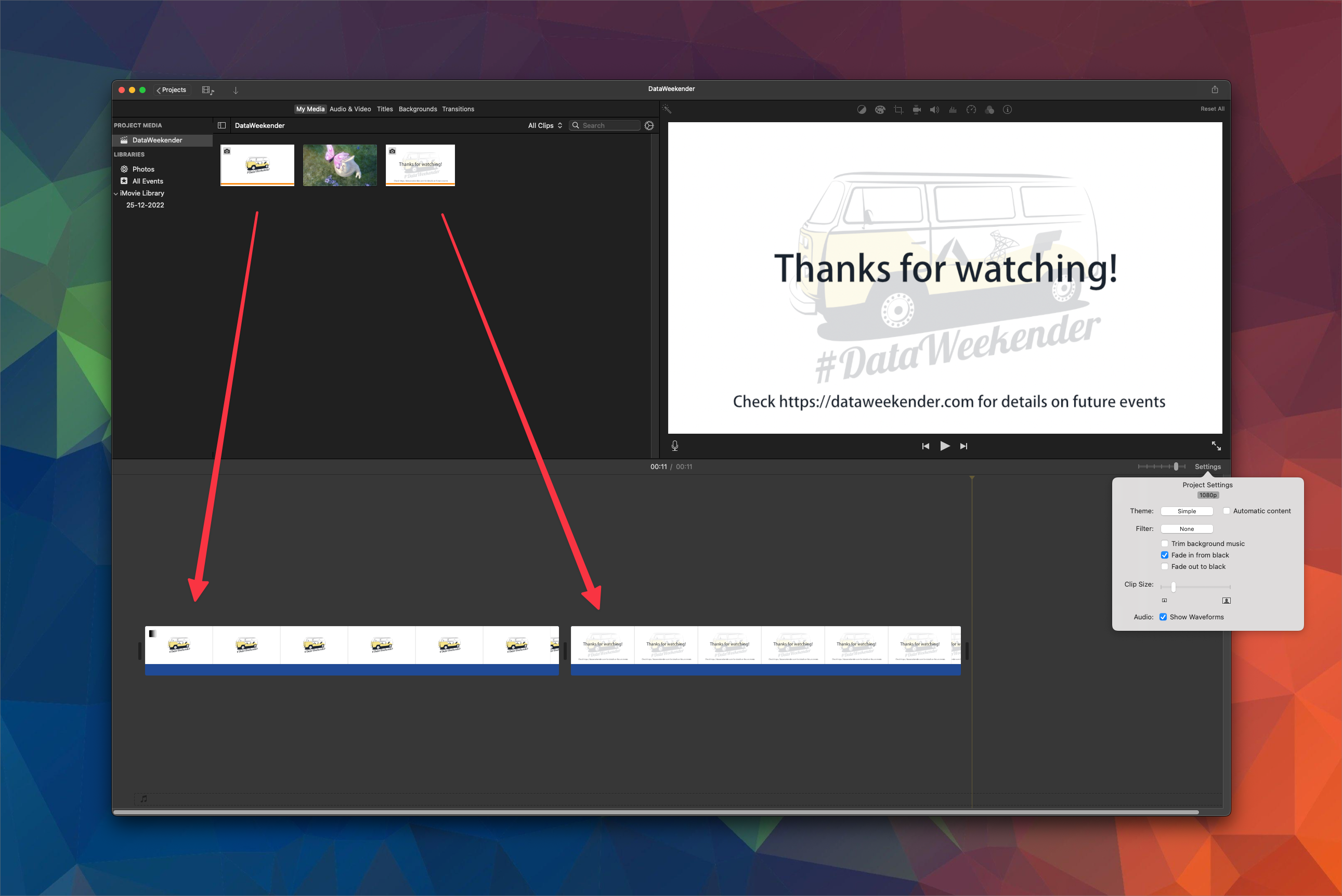Open the Theme dropdown showing Simple

coord(1187,511)
